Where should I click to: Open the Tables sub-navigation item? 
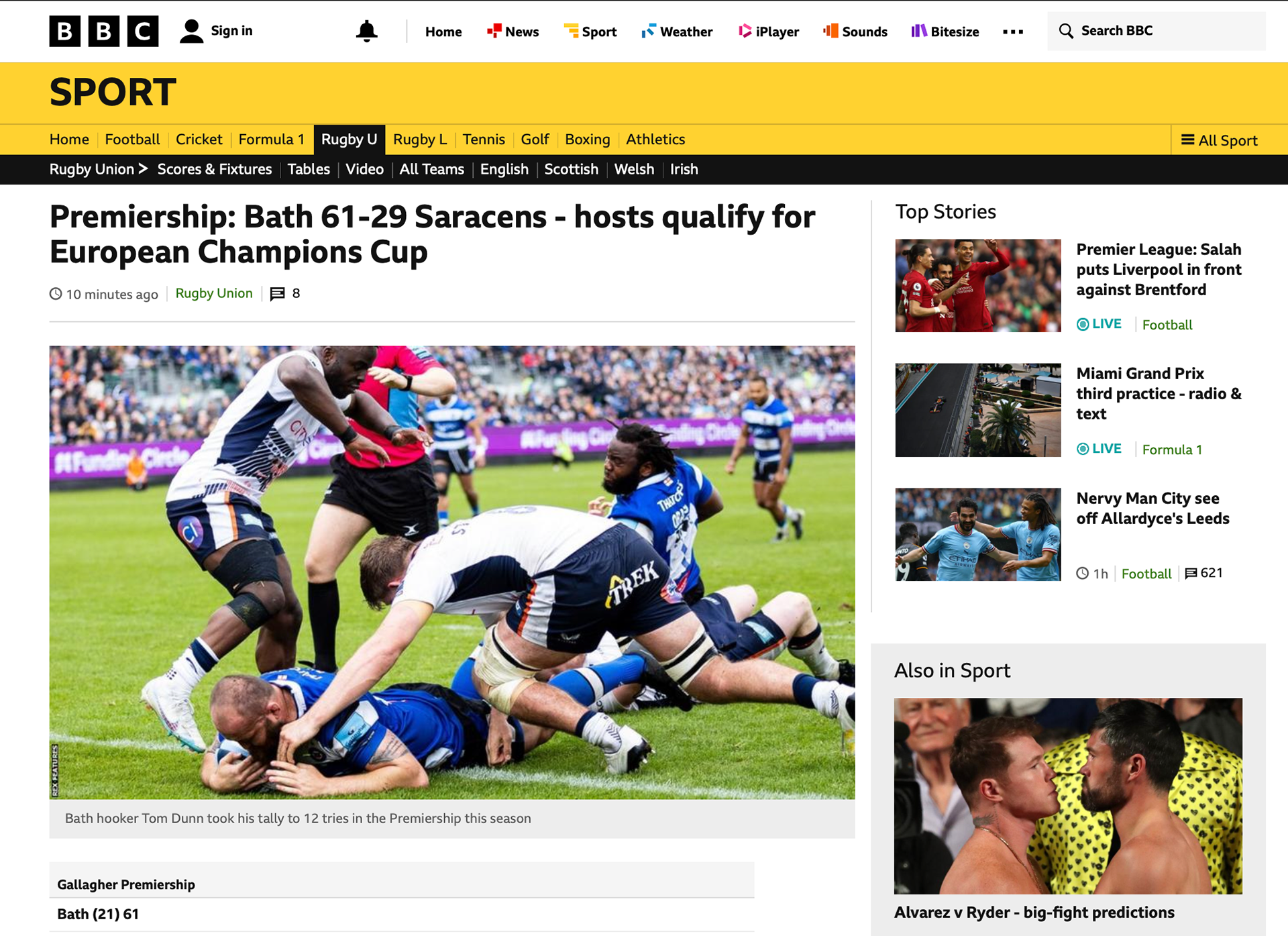(x=309, y=169)
